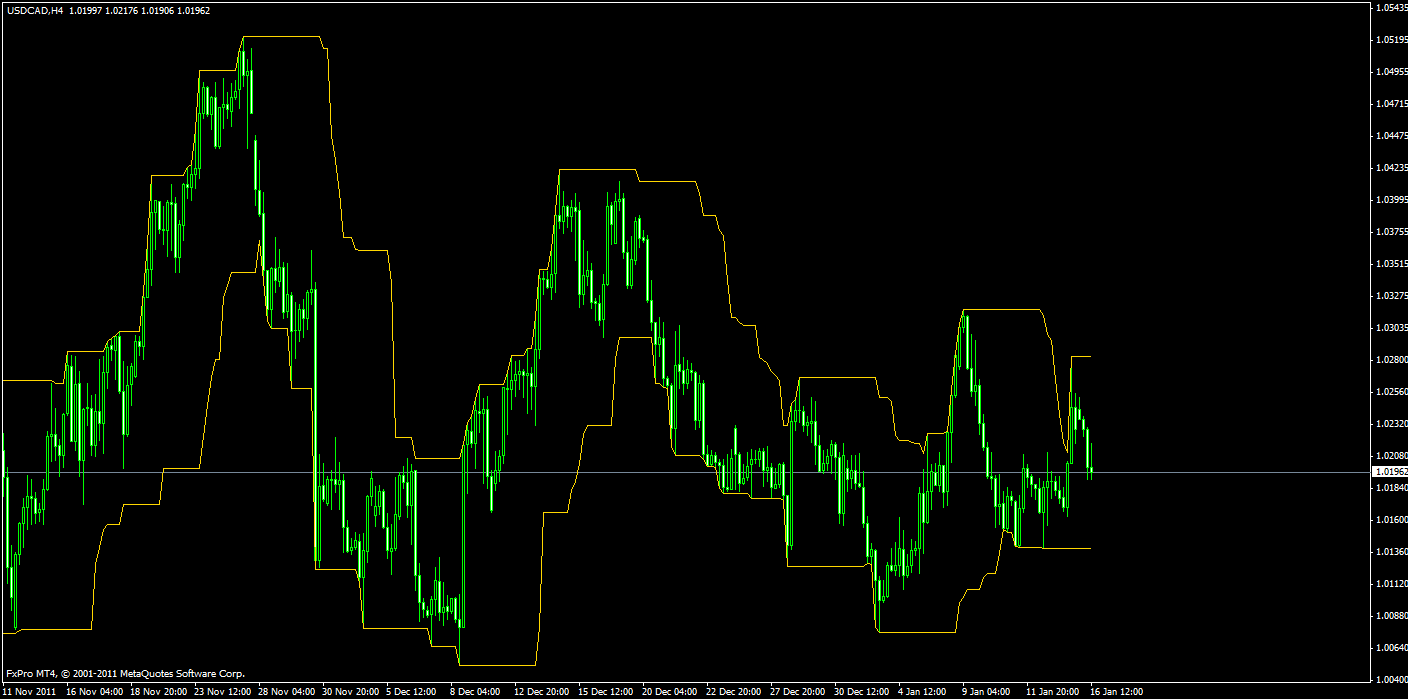Click the 1.03275 price axis label
This screenshot has height=699, width=1408.
click(x=1391, y=296)
